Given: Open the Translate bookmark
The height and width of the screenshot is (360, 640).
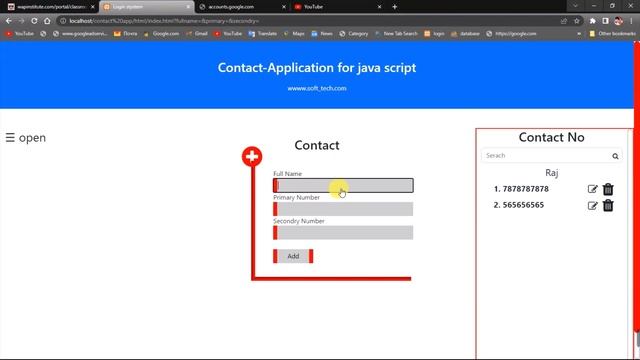Looking at the screenshot, I should 263,34.
